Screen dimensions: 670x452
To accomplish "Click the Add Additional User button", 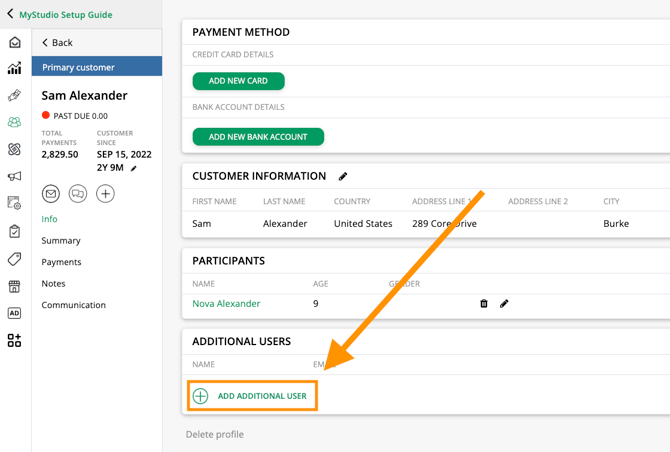I will (x=253, y=396).
